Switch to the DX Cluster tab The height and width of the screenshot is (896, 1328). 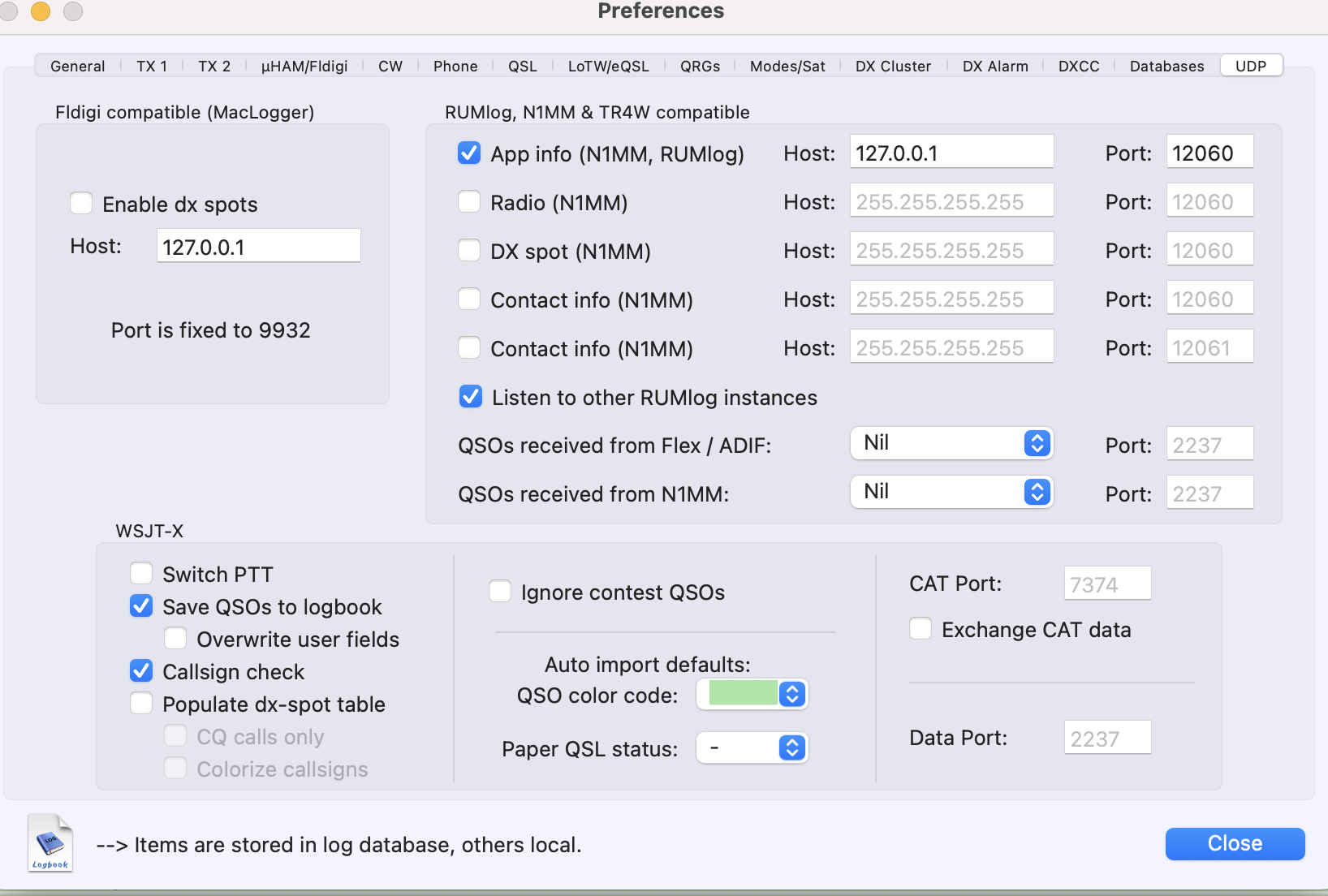893,66
